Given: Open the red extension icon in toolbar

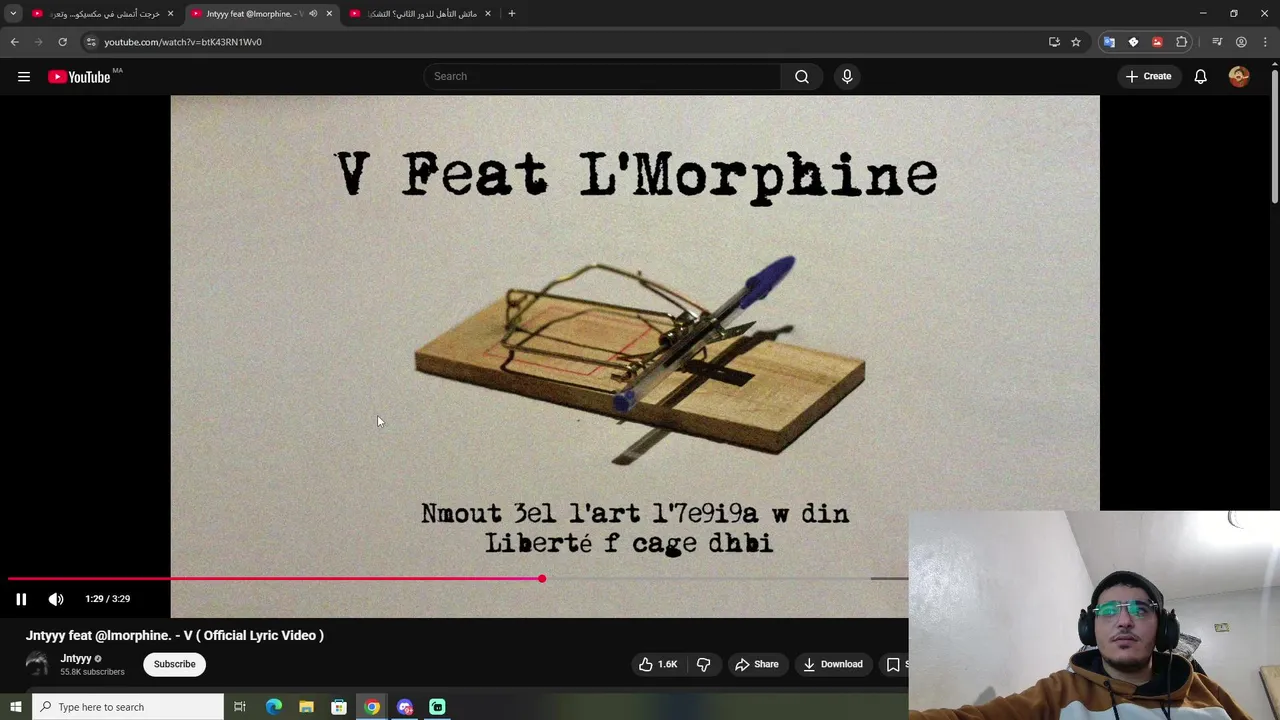Looking at the screenshot, I should coord(1157,42).
